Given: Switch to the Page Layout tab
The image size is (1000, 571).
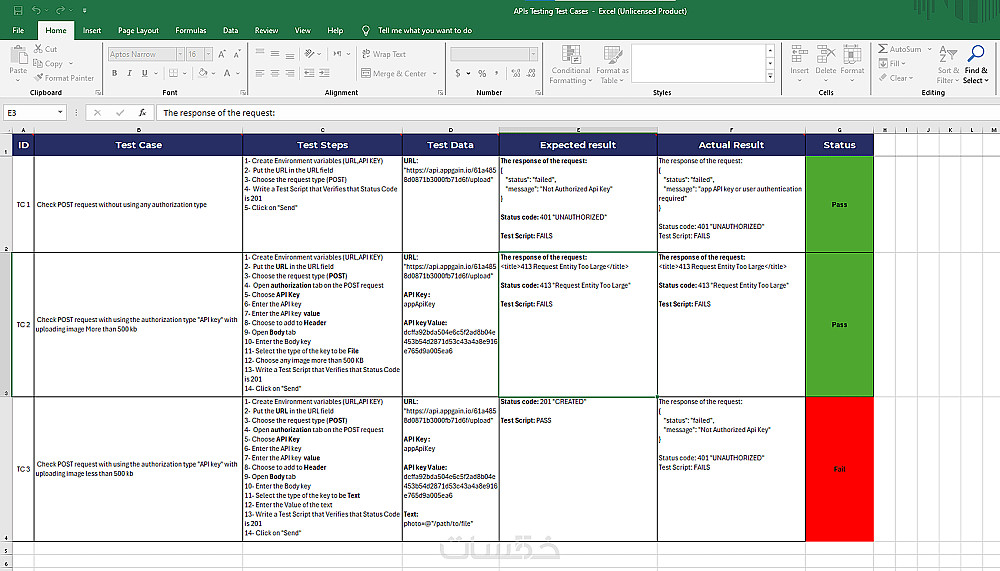Looking at the screenshot, I should point(138,30).
